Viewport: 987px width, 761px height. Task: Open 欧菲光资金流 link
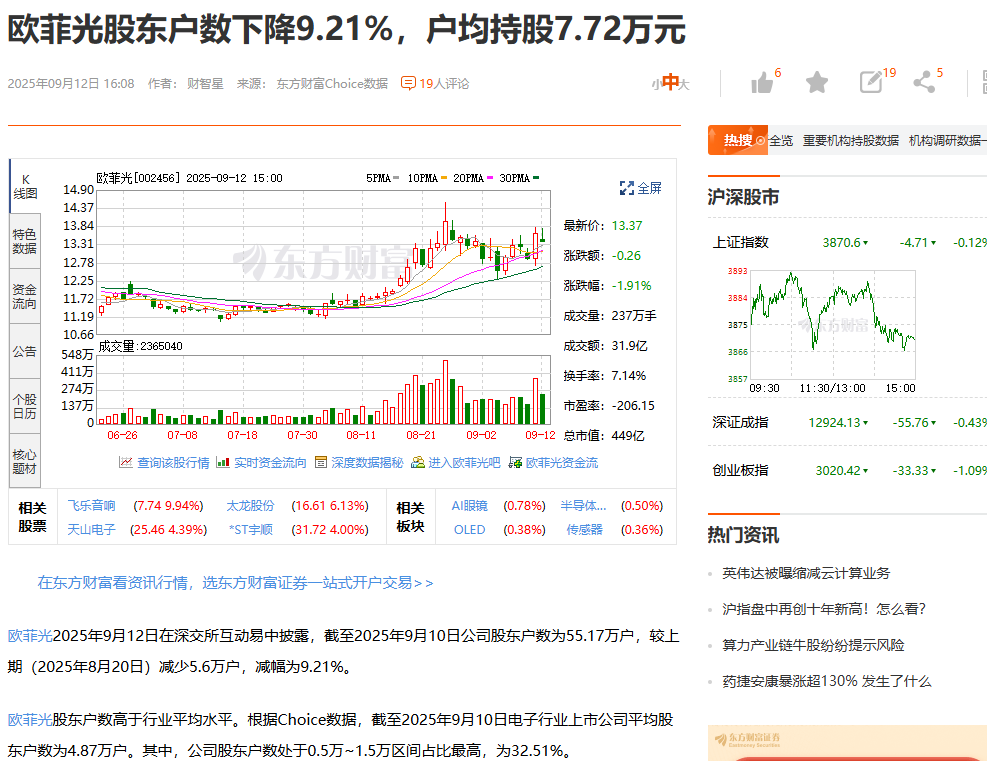[561, 463]
